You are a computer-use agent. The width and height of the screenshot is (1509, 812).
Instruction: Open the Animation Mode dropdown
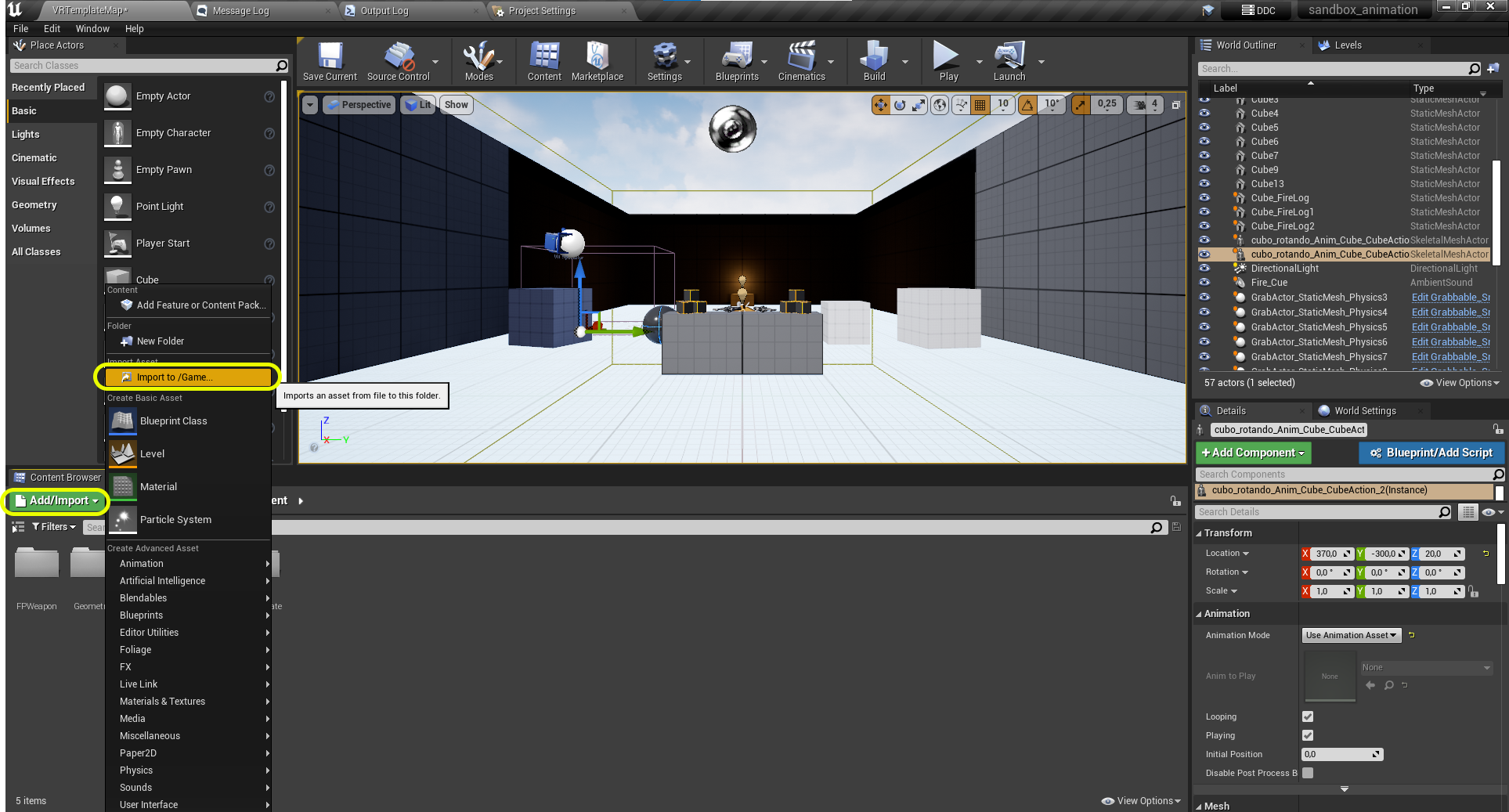pos(1351,635)
